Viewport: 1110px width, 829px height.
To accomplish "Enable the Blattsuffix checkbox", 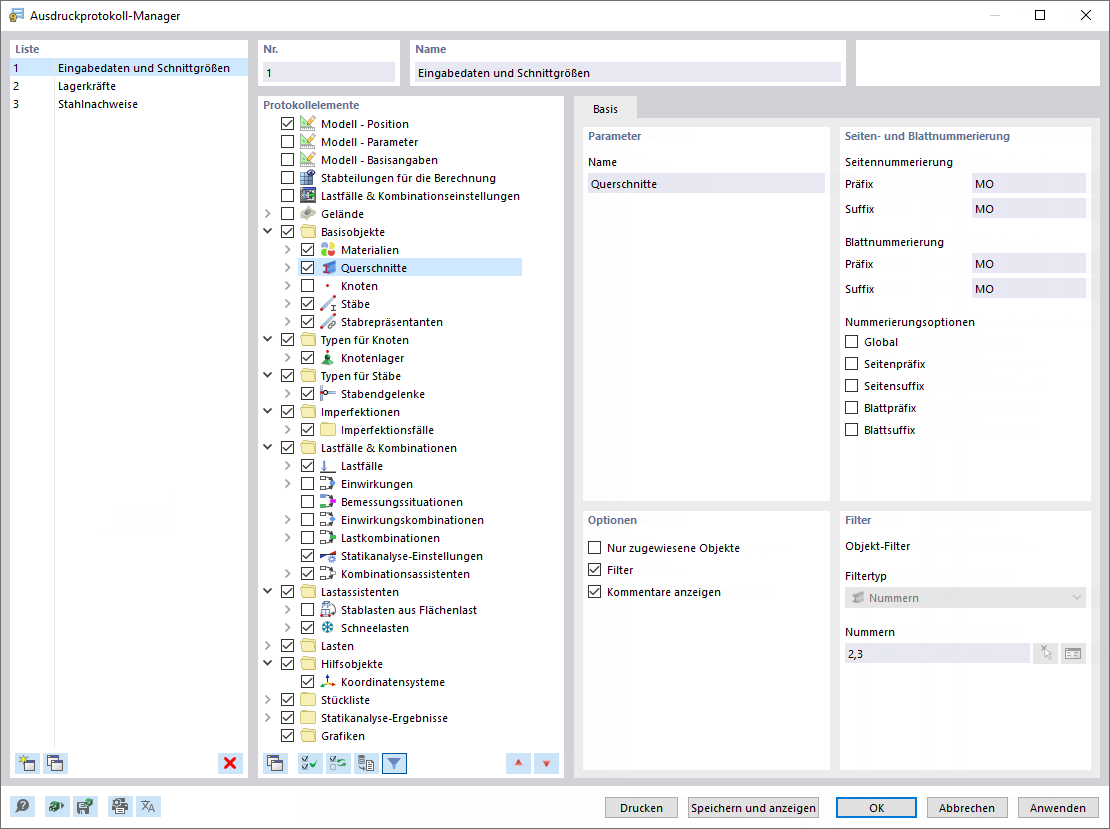I will (x=852, y=430).
